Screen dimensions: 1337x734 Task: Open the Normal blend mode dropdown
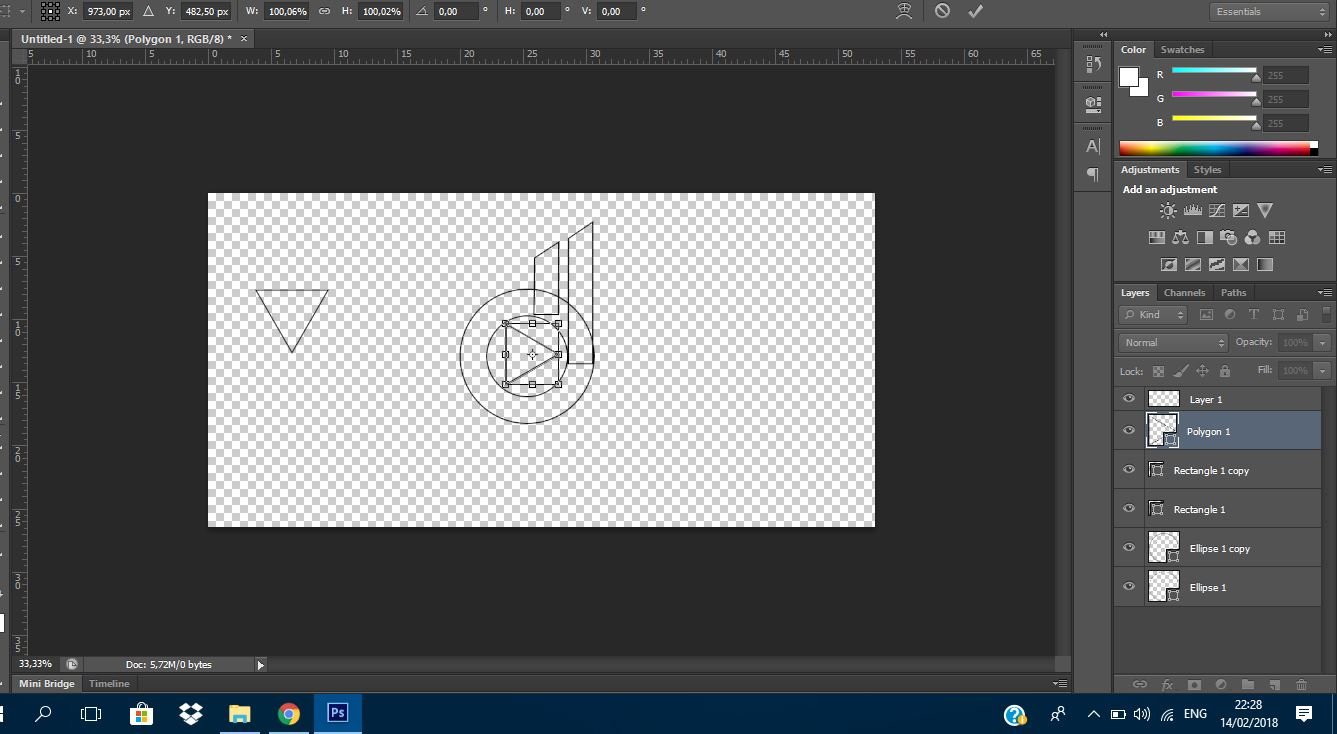(1172, 342)
